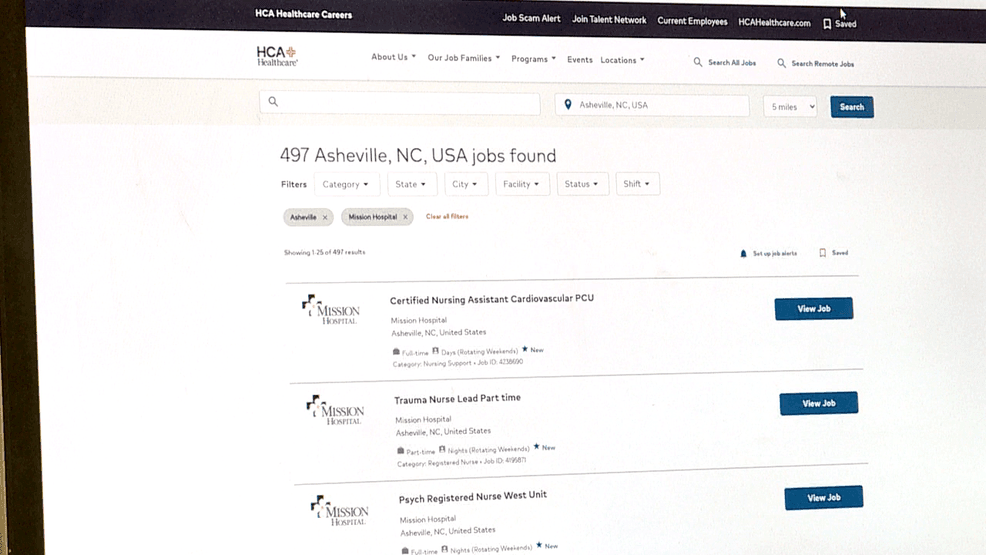
Task: Click Set up job alerts
Action: (x=775, y=253)
